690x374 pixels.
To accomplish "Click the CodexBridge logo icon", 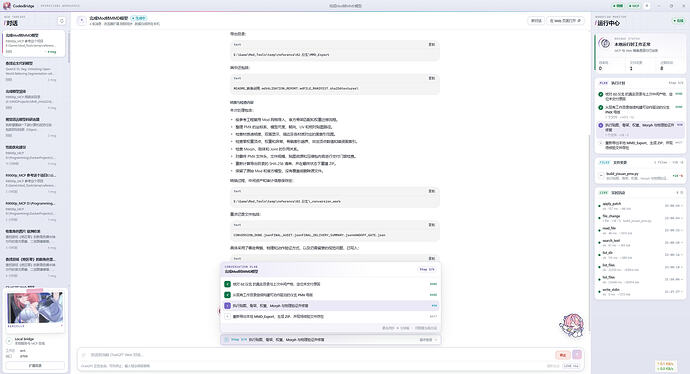I will (7, 6).
